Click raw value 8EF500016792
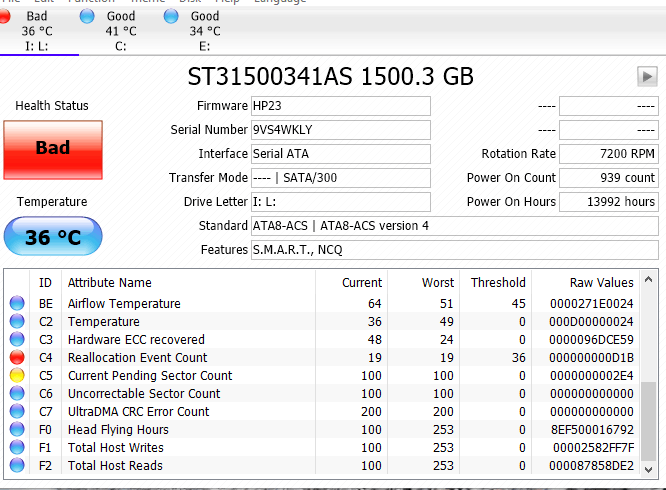The image size is (666, 490). click(x=592, y=430)
